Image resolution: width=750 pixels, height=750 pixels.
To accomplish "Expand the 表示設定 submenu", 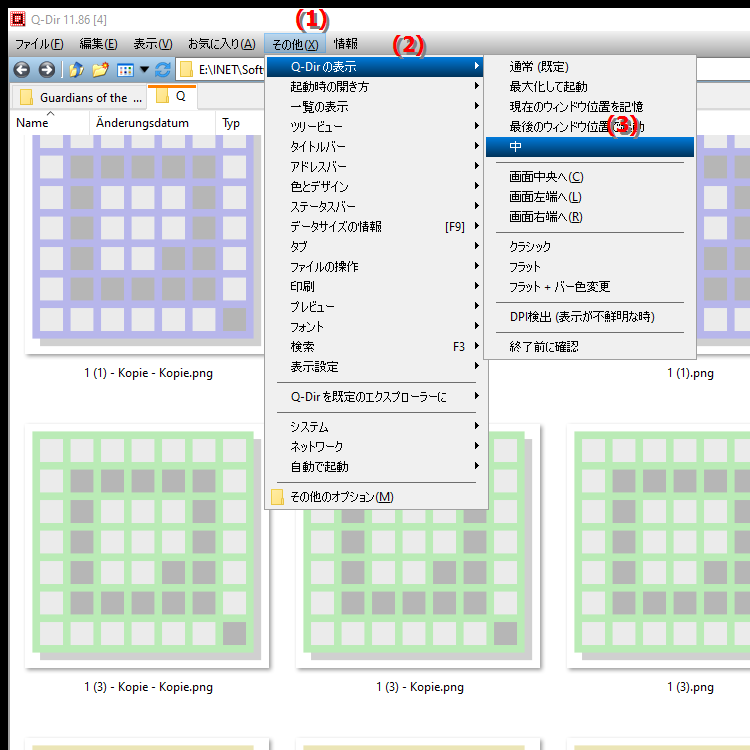I will (x=375, y=367).
